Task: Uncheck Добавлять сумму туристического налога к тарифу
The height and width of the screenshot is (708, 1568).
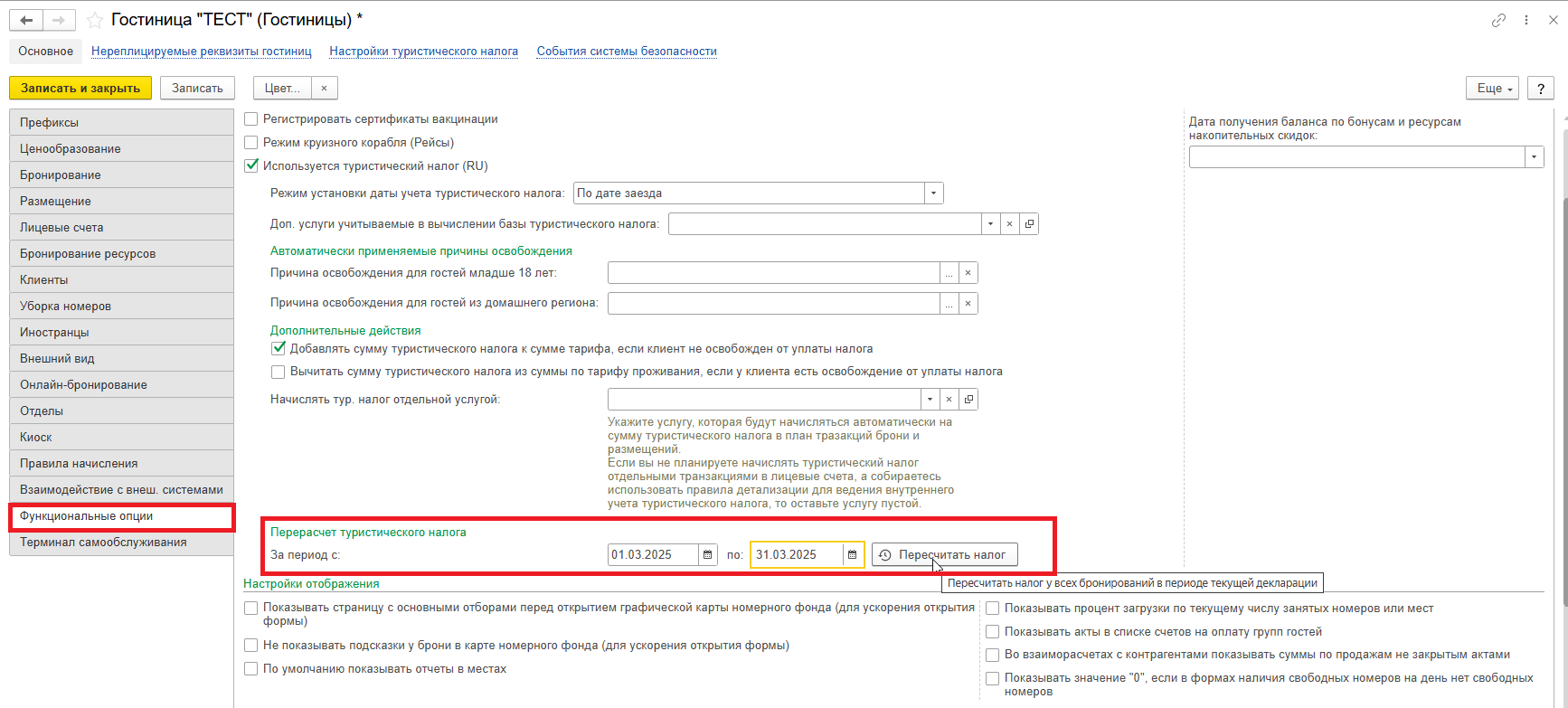Action: coord(279,348)
